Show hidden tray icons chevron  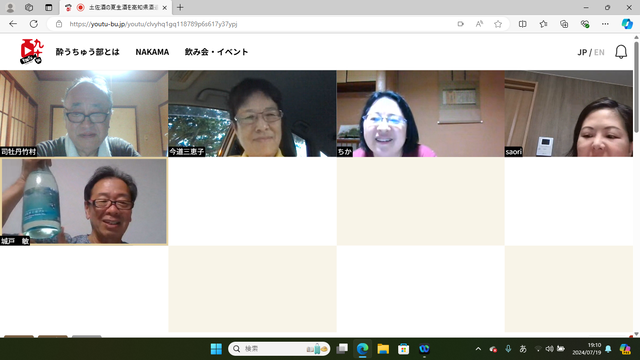tap(478, 349)
